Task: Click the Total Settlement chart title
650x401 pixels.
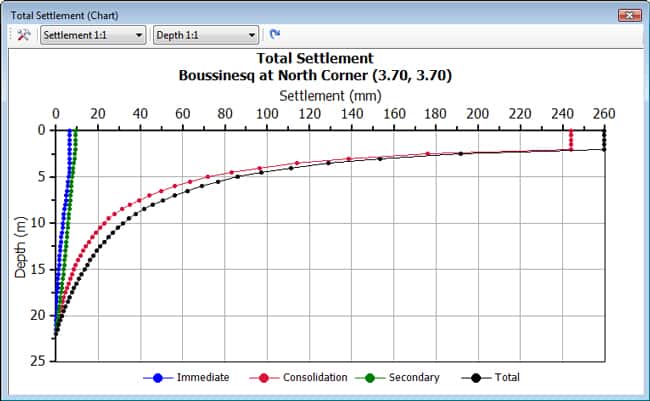Action: [x=315, y=58]
